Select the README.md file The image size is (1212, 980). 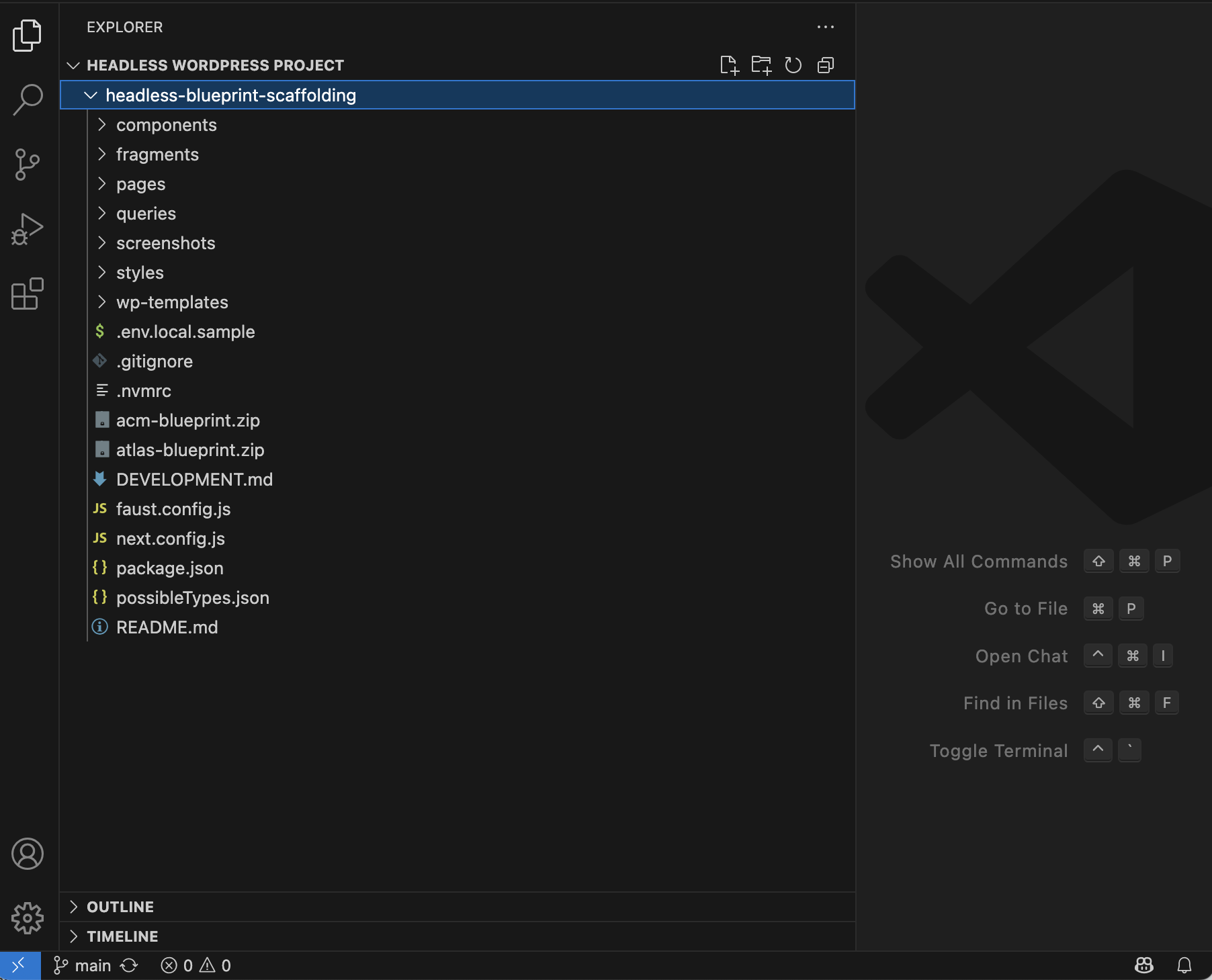coord(167,627)
